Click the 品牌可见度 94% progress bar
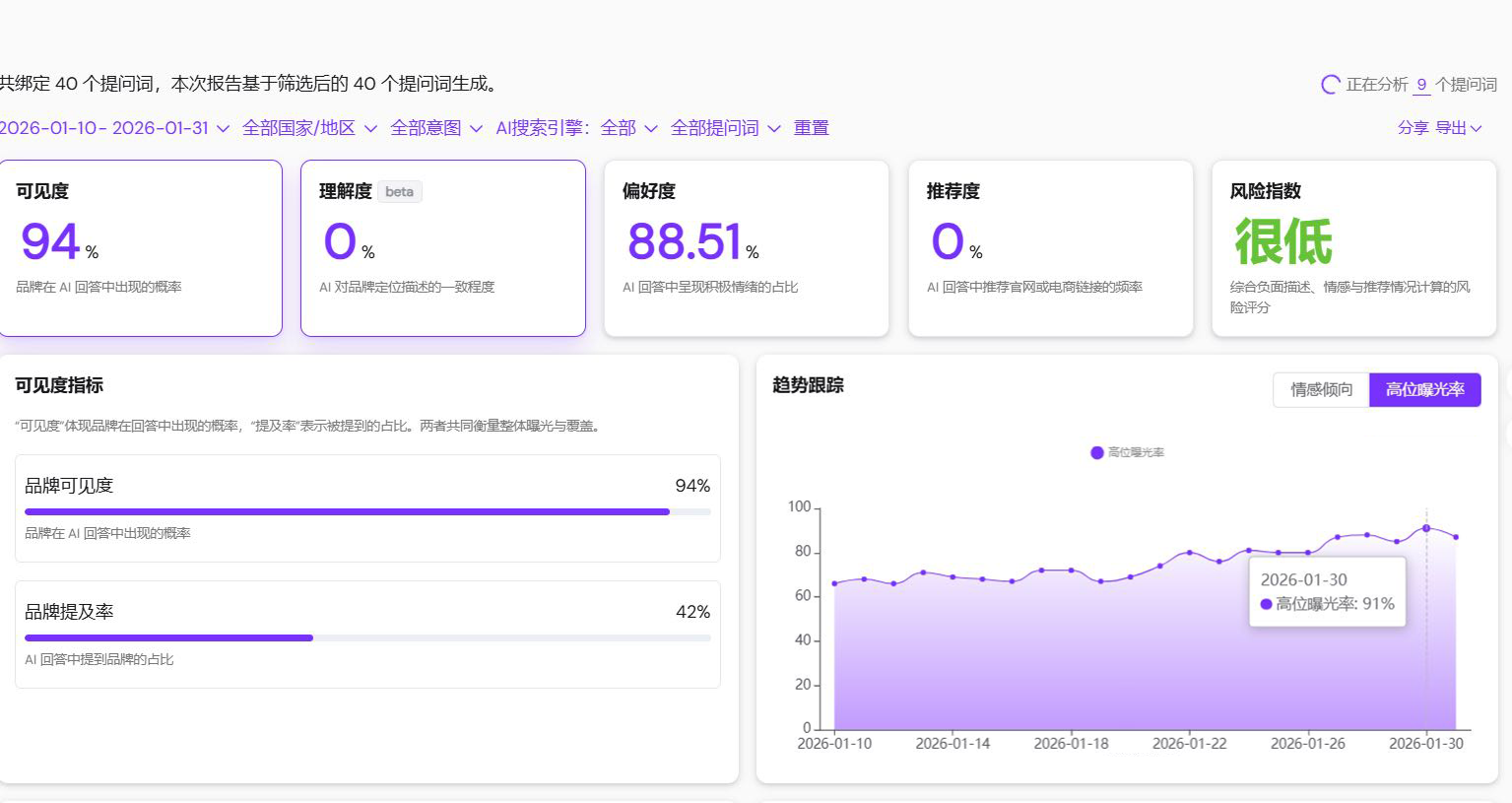This screenshot has height=803, width=1512. pos(367,511)
